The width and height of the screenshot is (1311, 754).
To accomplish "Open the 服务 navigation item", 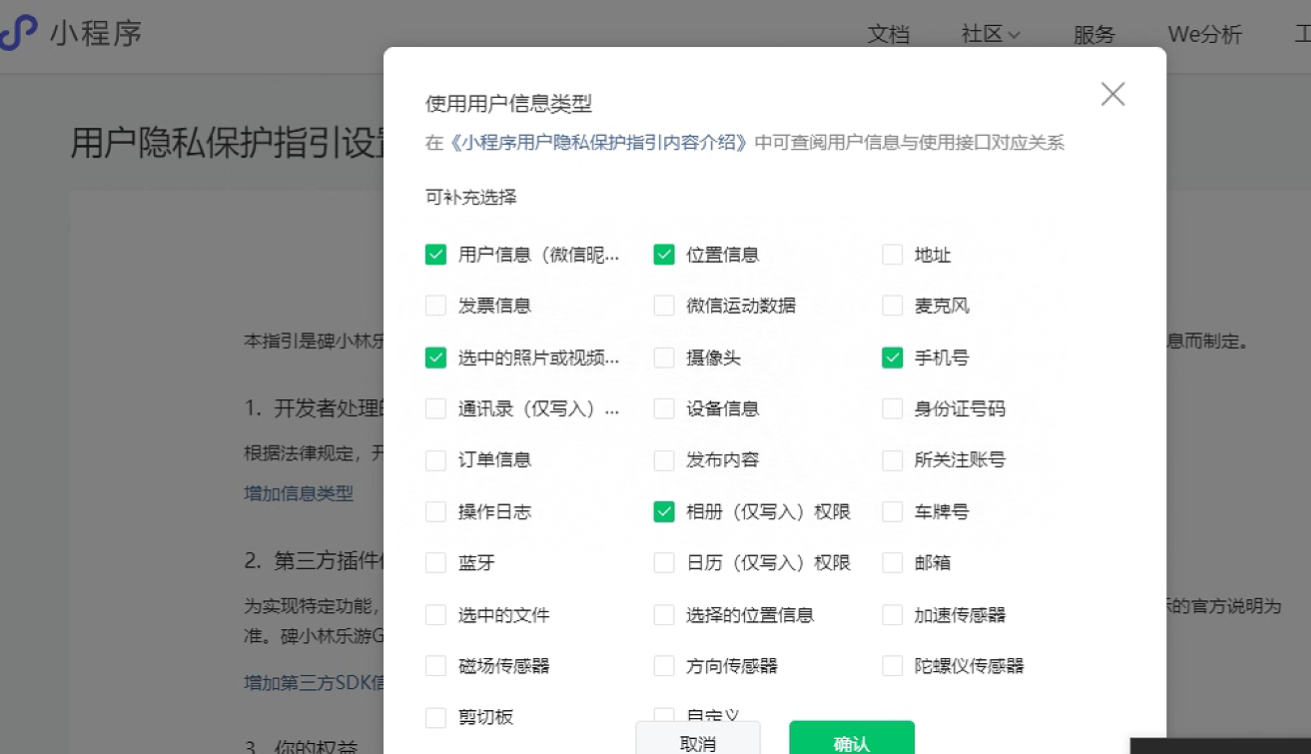I will pyautogui.click(x=1094, y=34).
